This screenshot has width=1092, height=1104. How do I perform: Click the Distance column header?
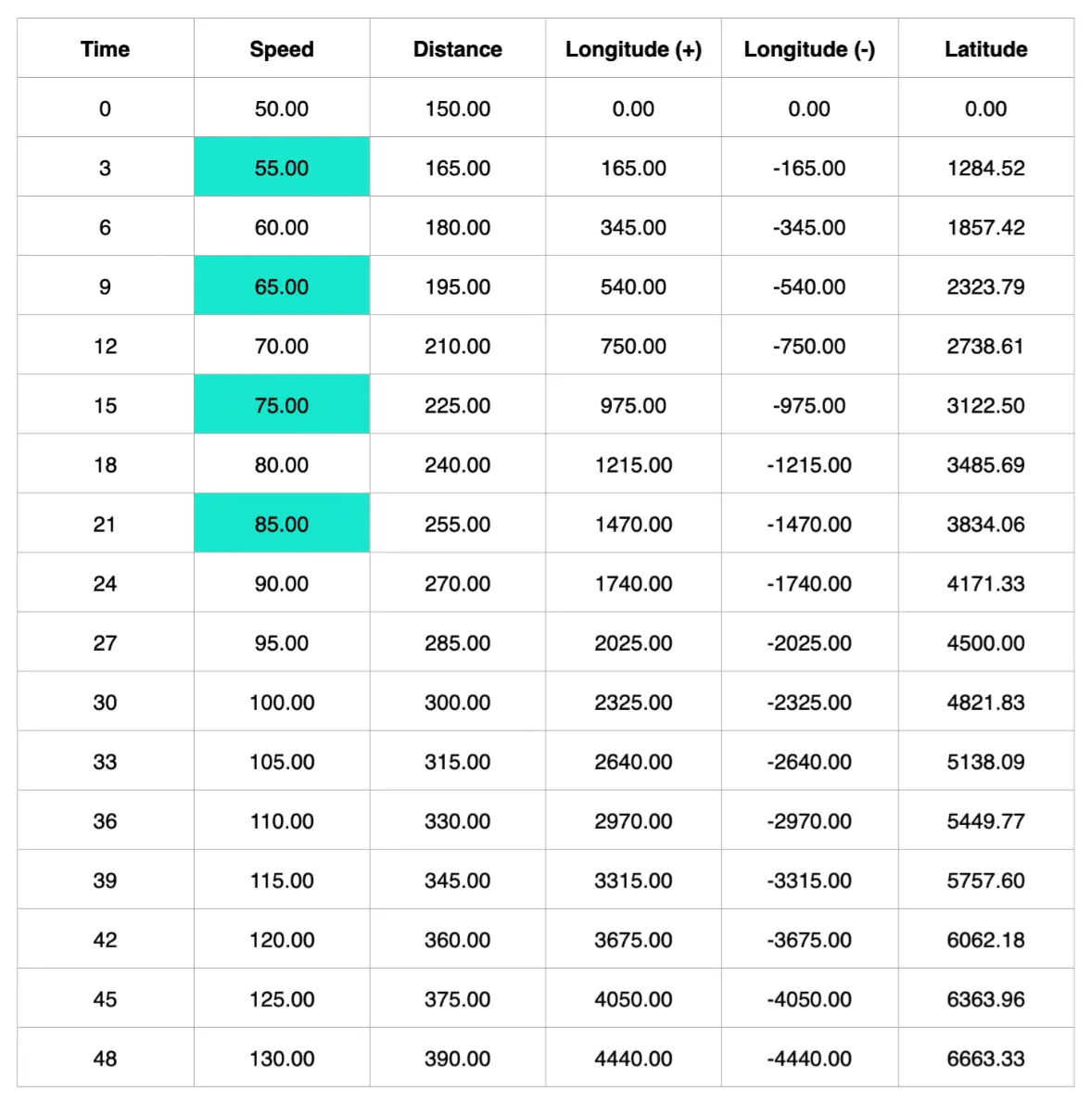(x=457, y=49)
